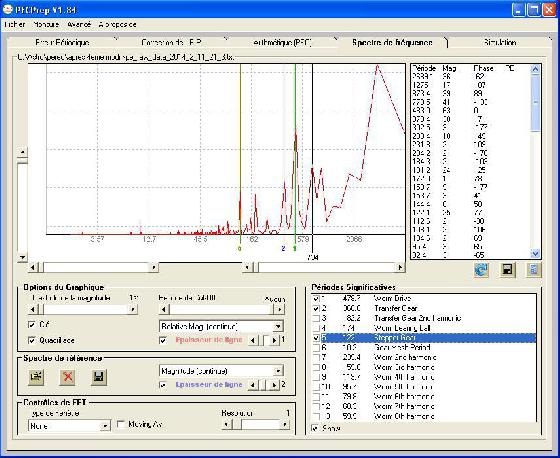Click the right arrow of the magnitude scale slider

pos(133,309)
